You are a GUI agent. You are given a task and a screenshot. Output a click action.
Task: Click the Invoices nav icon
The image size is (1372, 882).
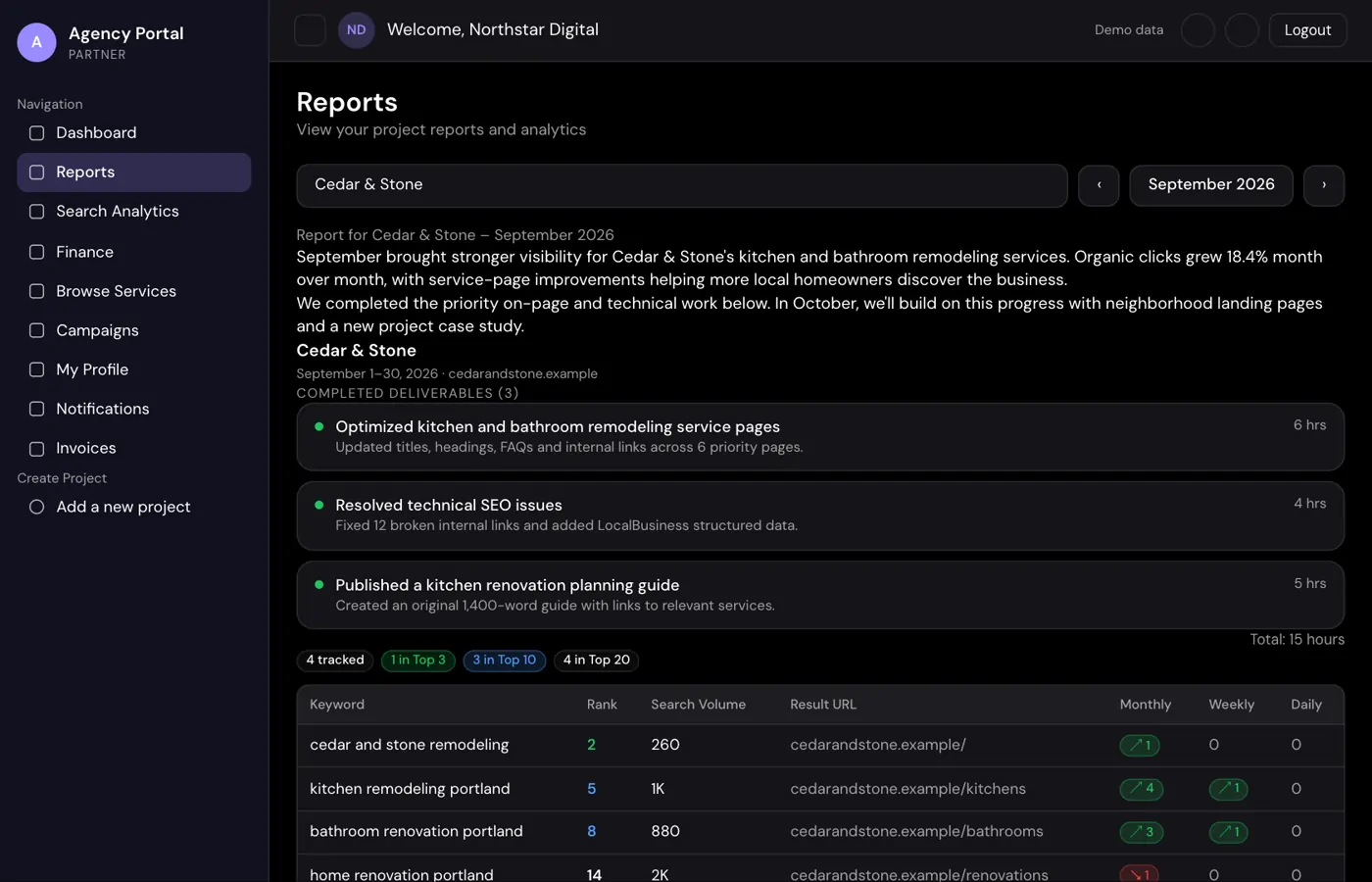tap(36, 449)
